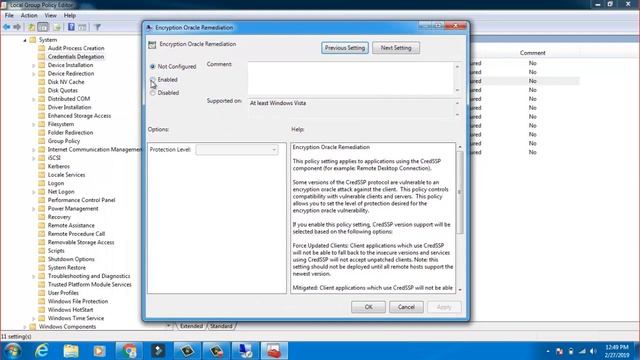
Task: Launch Internet Explorer from the taskbar
Action: coord(42,351)
